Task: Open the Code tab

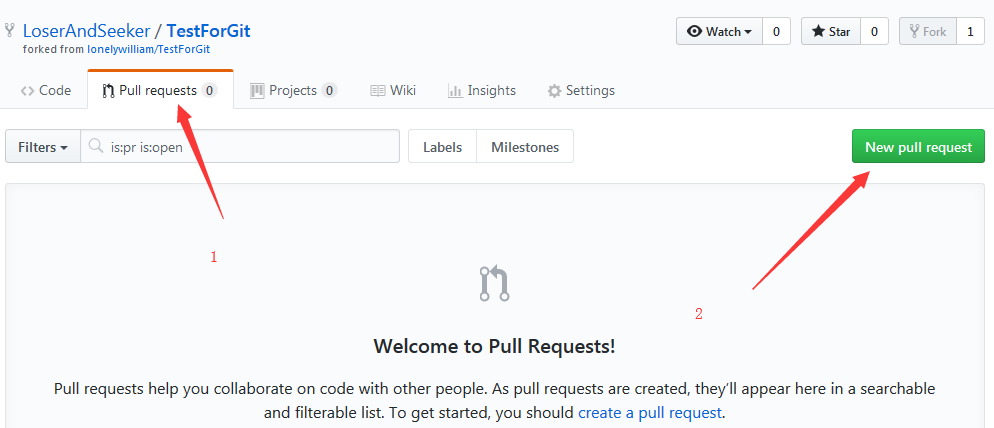Action: [x=46, y=90]
